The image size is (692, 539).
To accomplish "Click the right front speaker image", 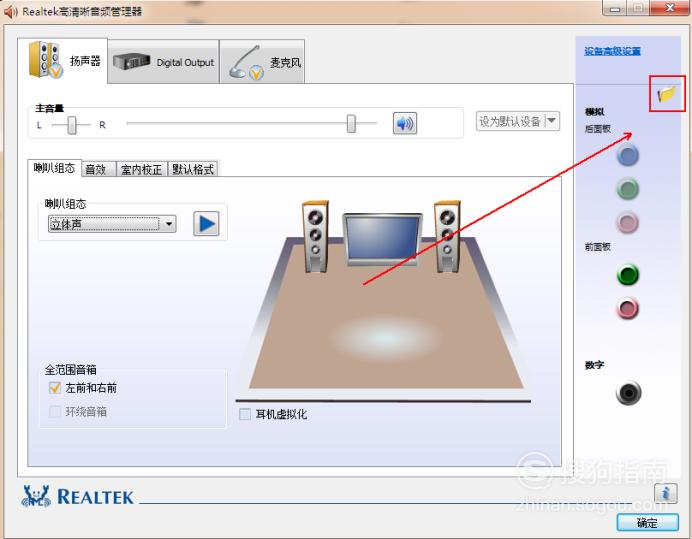I will [x=448, y=236].
